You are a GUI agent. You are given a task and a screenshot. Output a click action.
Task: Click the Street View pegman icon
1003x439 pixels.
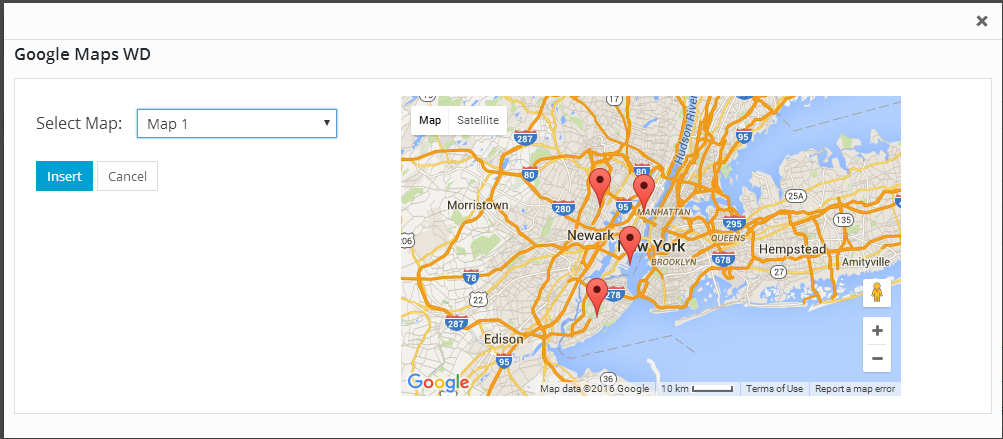click(x=877, y=293)
